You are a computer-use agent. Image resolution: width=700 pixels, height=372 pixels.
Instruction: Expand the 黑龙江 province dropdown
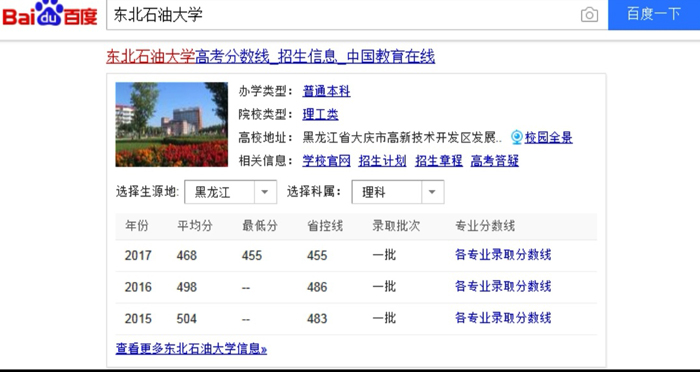[230, 192]
